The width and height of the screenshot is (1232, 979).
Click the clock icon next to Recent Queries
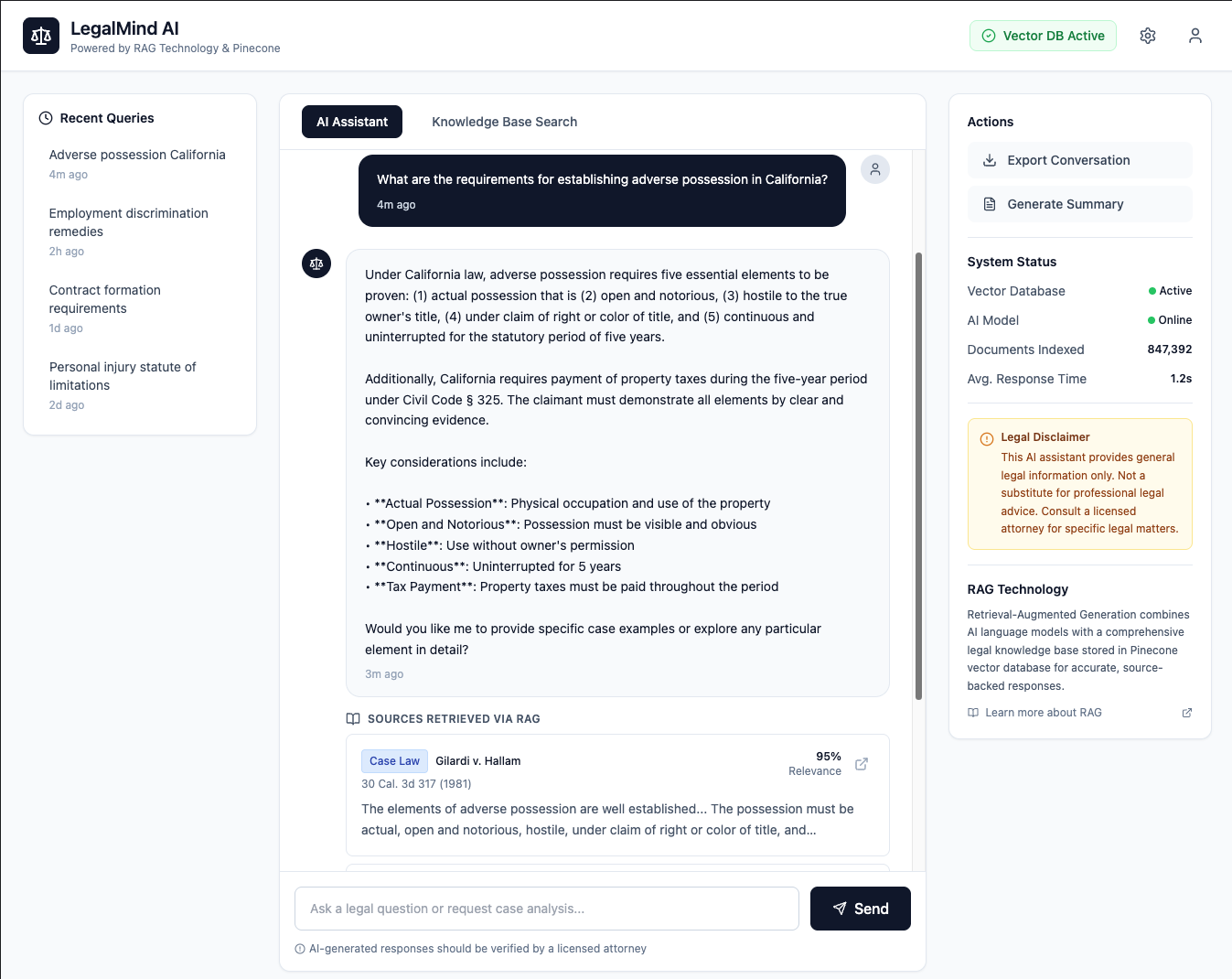click(46, 118)
